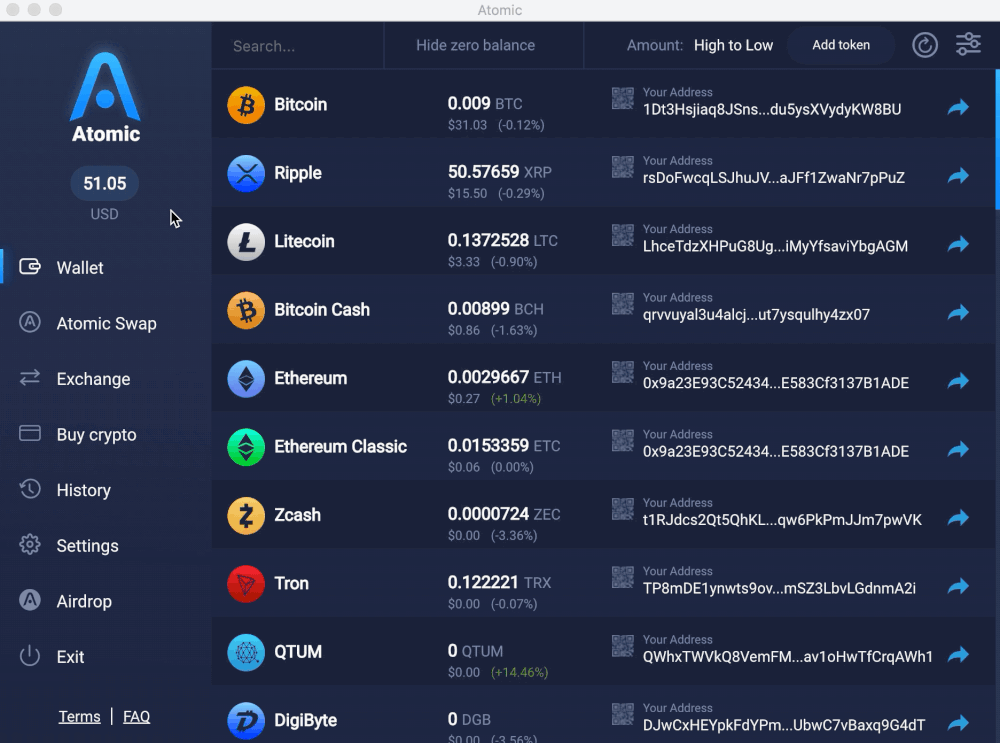Open the Airdrop section
Image resolution: width=1000 pixels, height=743 pixels.
pos(84,601)
